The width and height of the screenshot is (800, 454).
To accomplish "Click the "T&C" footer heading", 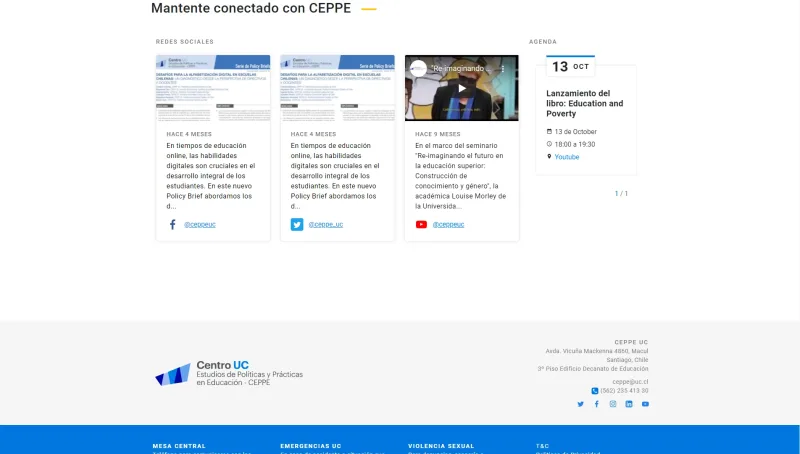I will (x=542, y=446).
